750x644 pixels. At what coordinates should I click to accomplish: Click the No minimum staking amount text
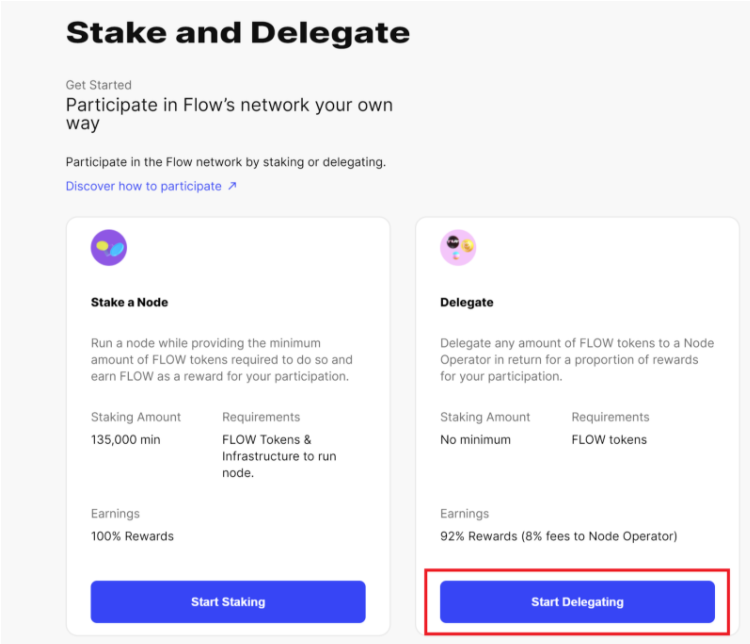(x=475, y=439)
